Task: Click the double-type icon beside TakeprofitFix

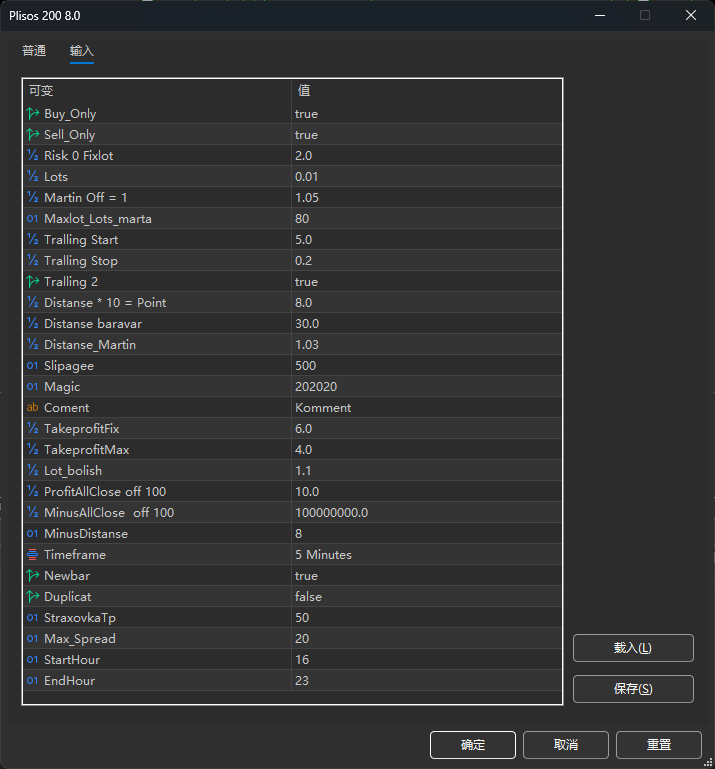Action: tap(33, 429)
